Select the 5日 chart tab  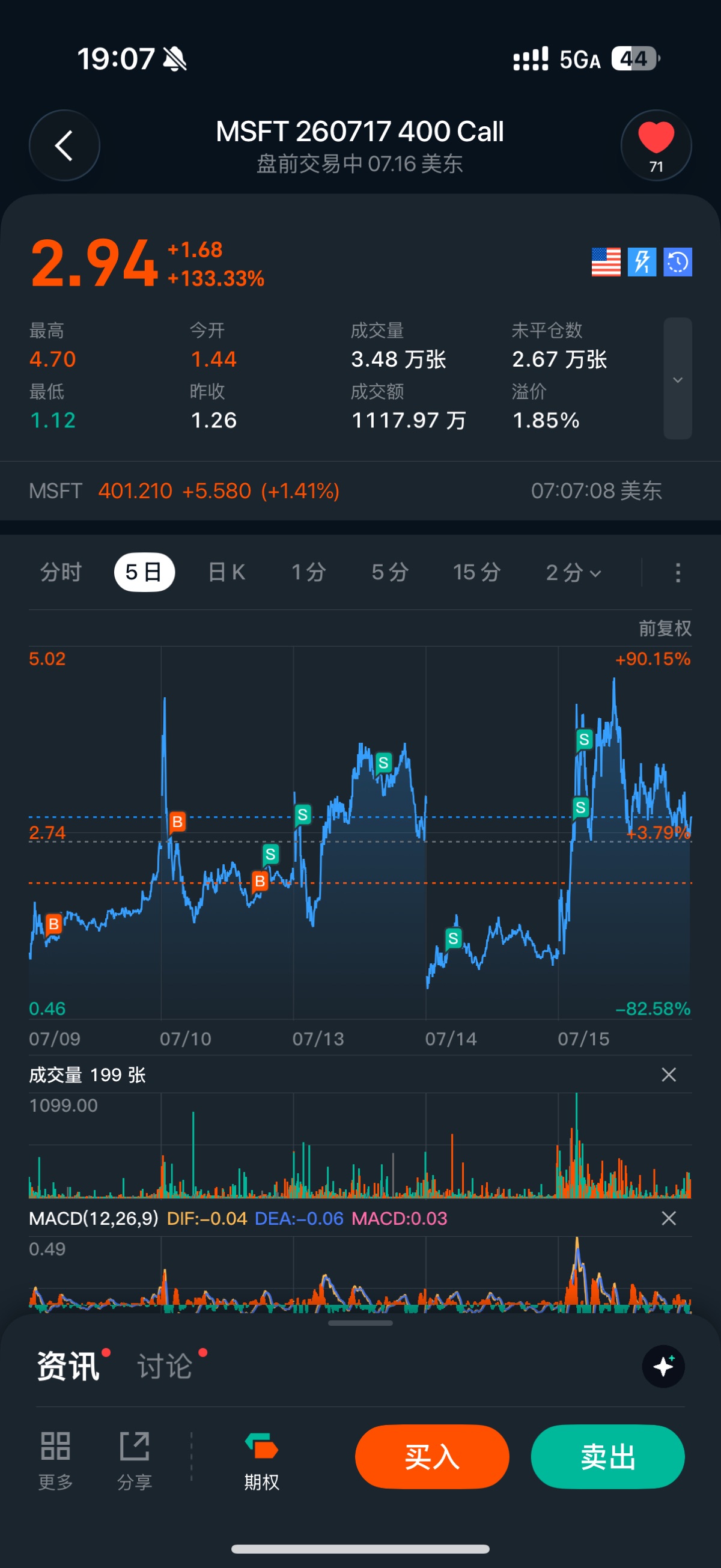pyautogui.click(x=144, y=572)
